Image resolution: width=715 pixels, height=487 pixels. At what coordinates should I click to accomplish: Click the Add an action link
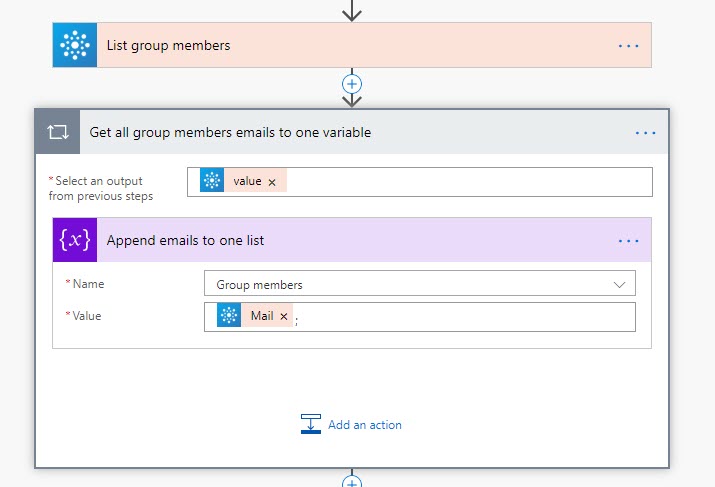click(364, 424)
